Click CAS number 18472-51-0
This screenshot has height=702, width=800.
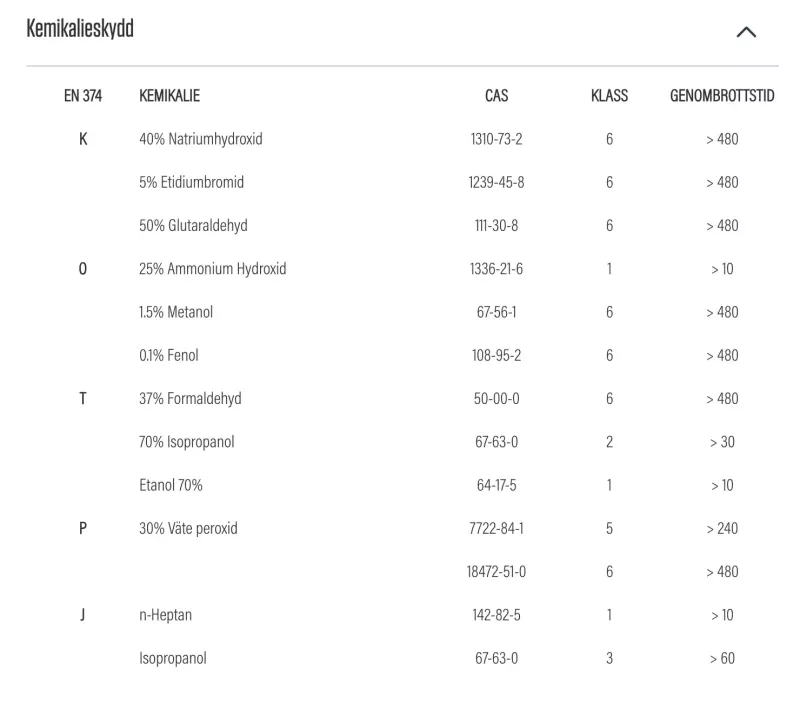(496, 572)
